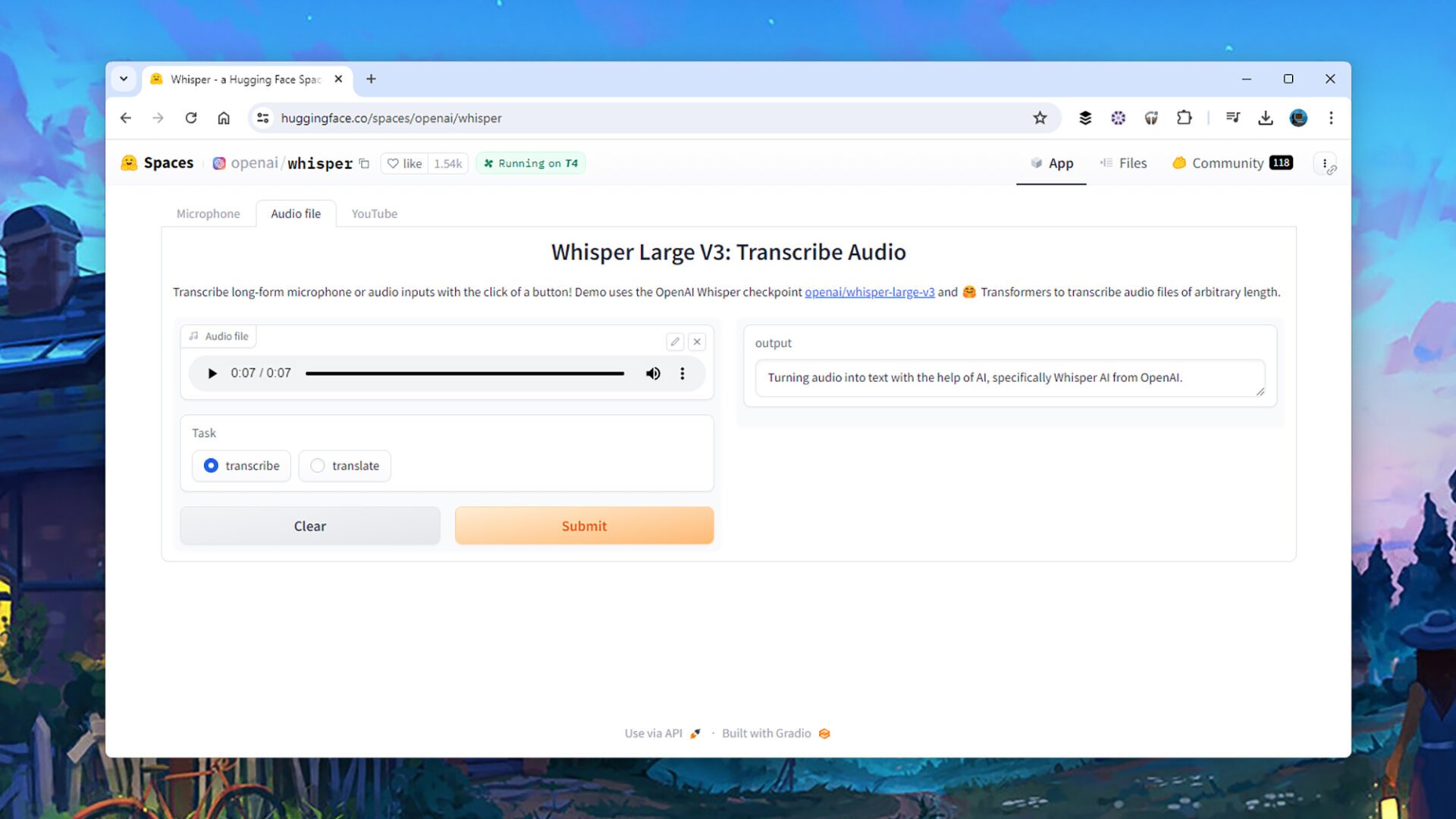
Task: Submit the audio transcription task
Action: pyautogui.click(x=584, y=525)
